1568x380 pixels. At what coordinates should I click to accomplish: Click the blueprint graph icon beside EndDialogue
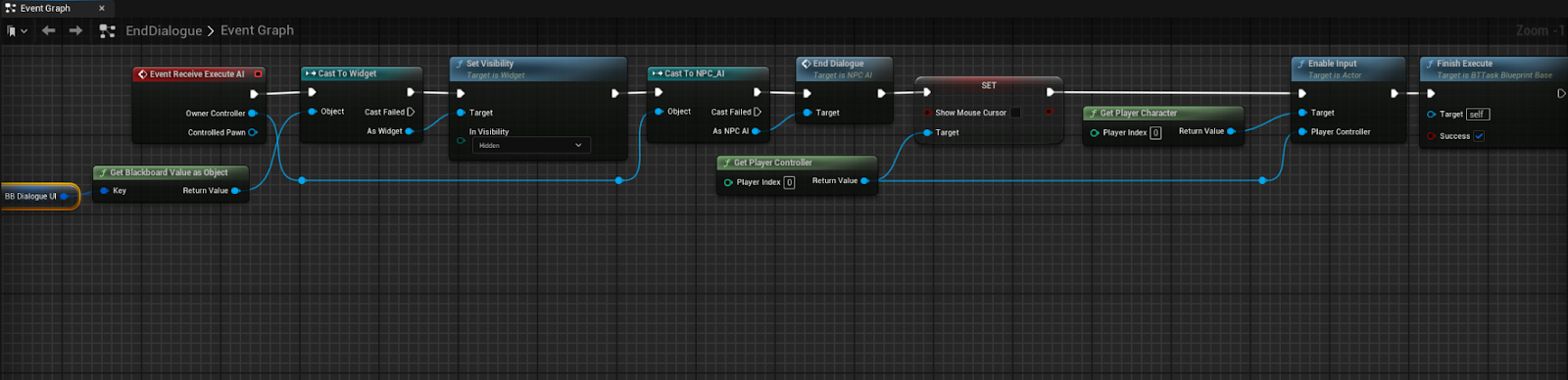(108, 31)
